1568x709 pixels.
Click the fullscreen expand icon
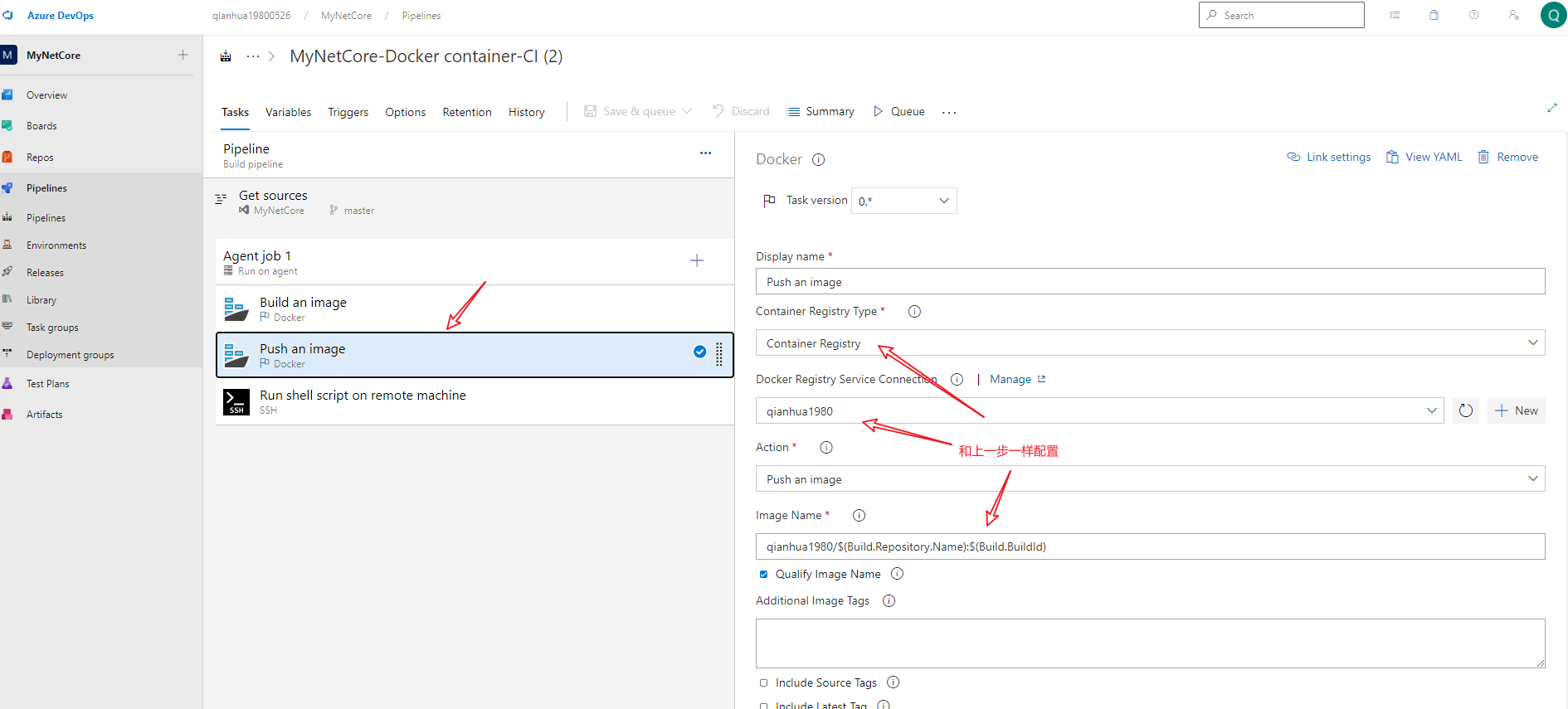1551,109
